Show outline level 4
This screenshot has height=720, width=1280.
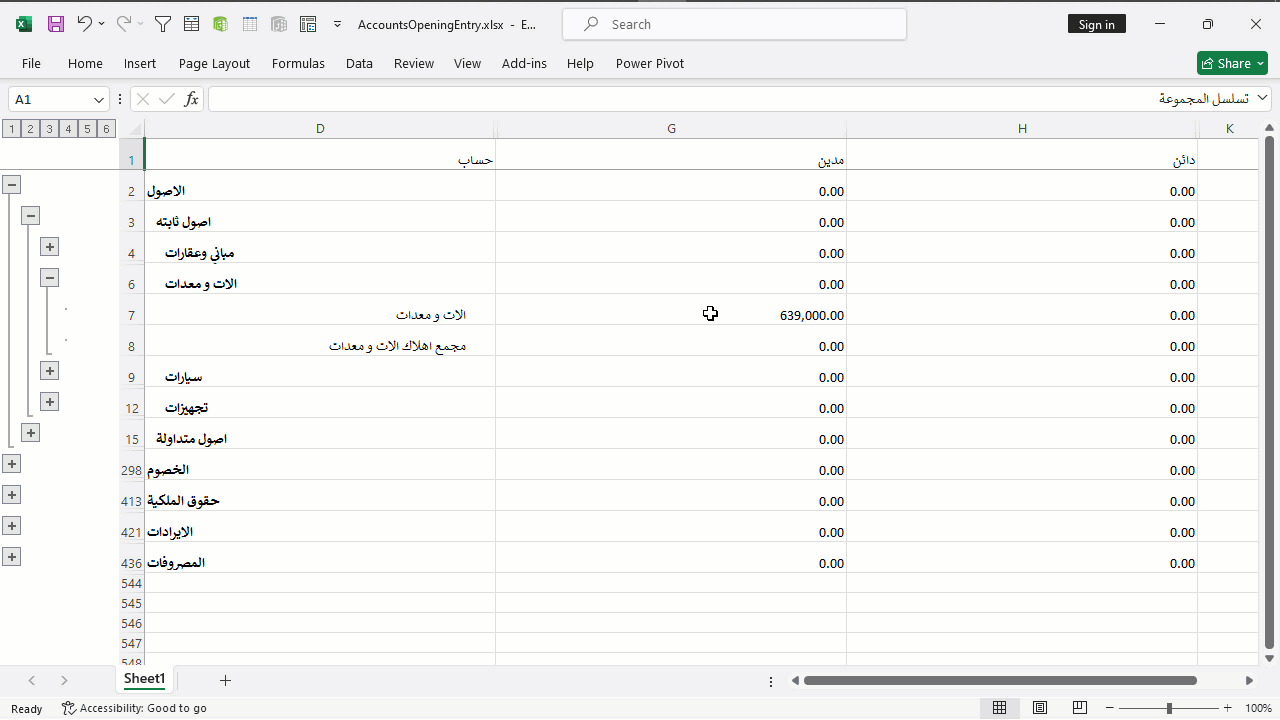click(68, 129)
